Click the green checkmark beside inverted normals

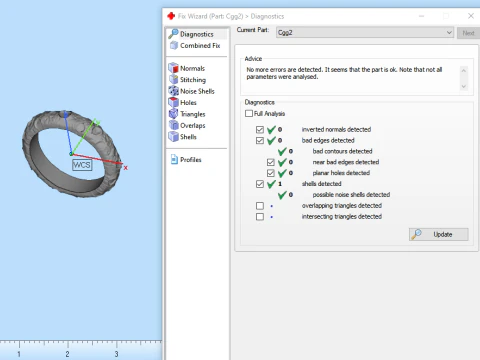271,129
